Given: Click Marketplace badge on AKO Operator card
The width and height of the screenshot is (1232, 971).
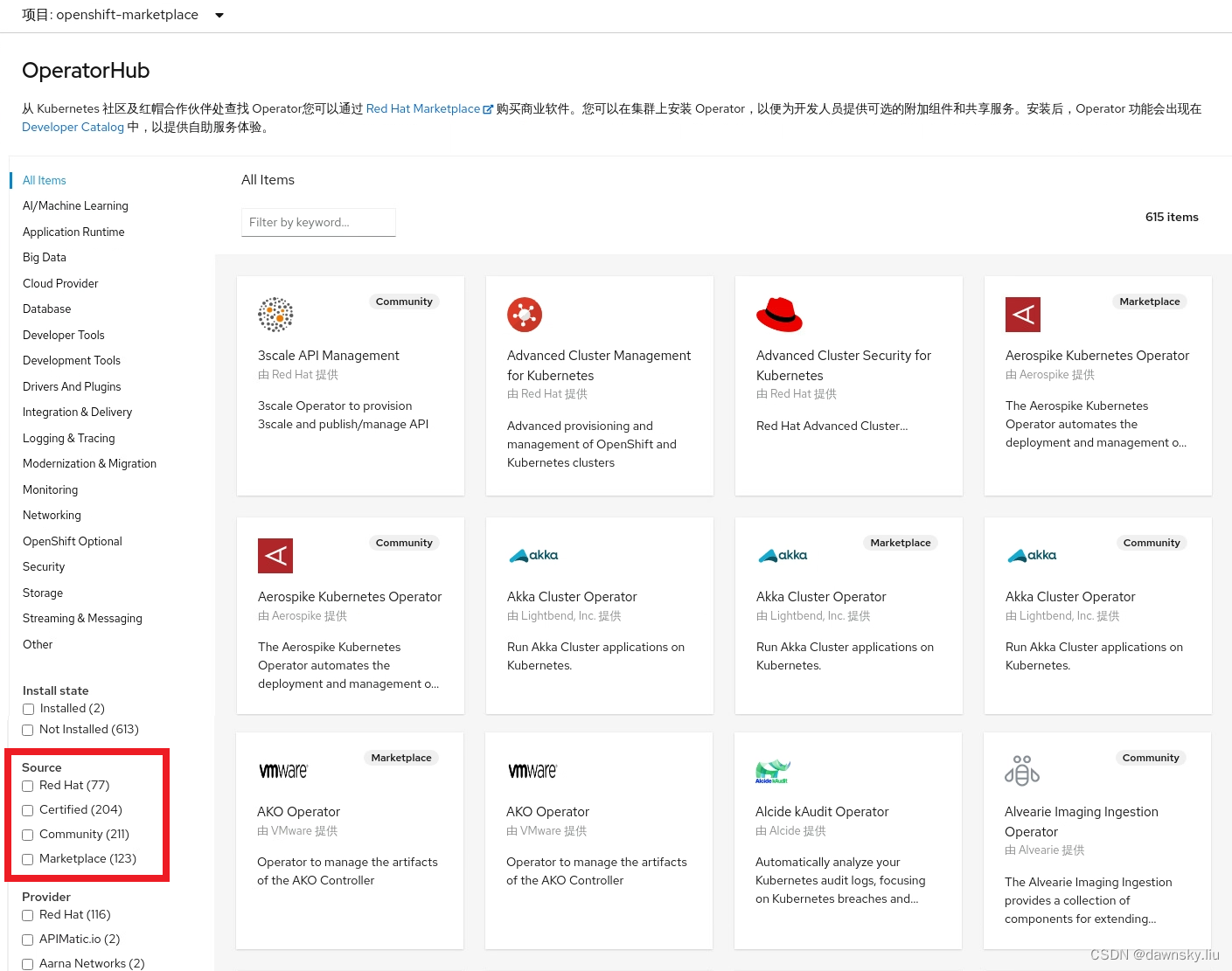Looking at the screenshot, I should [x=401, y=758].
